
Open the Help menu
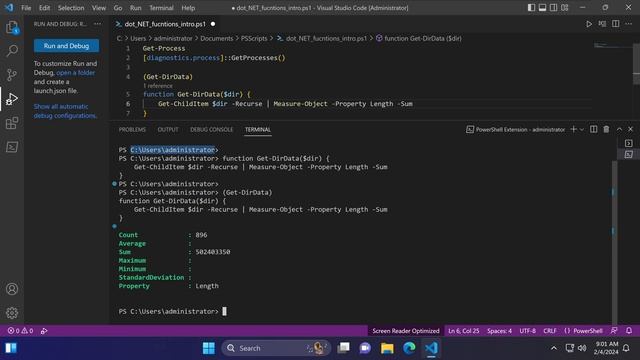(x=188, y=8)
